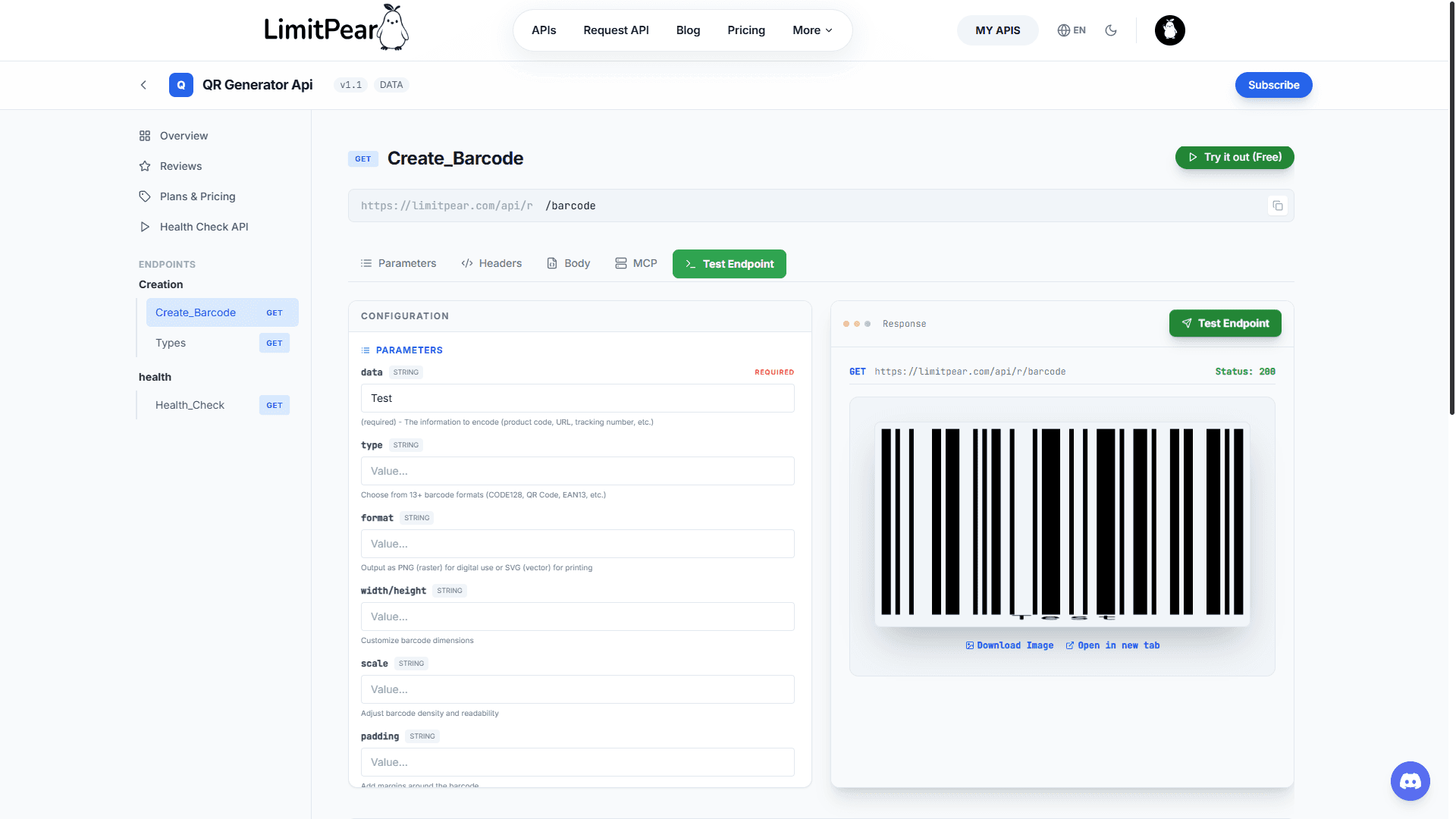This screenshot has height=819, width=1456.
Task: Click the MY APIS button
Action: (x=997, y=30)
